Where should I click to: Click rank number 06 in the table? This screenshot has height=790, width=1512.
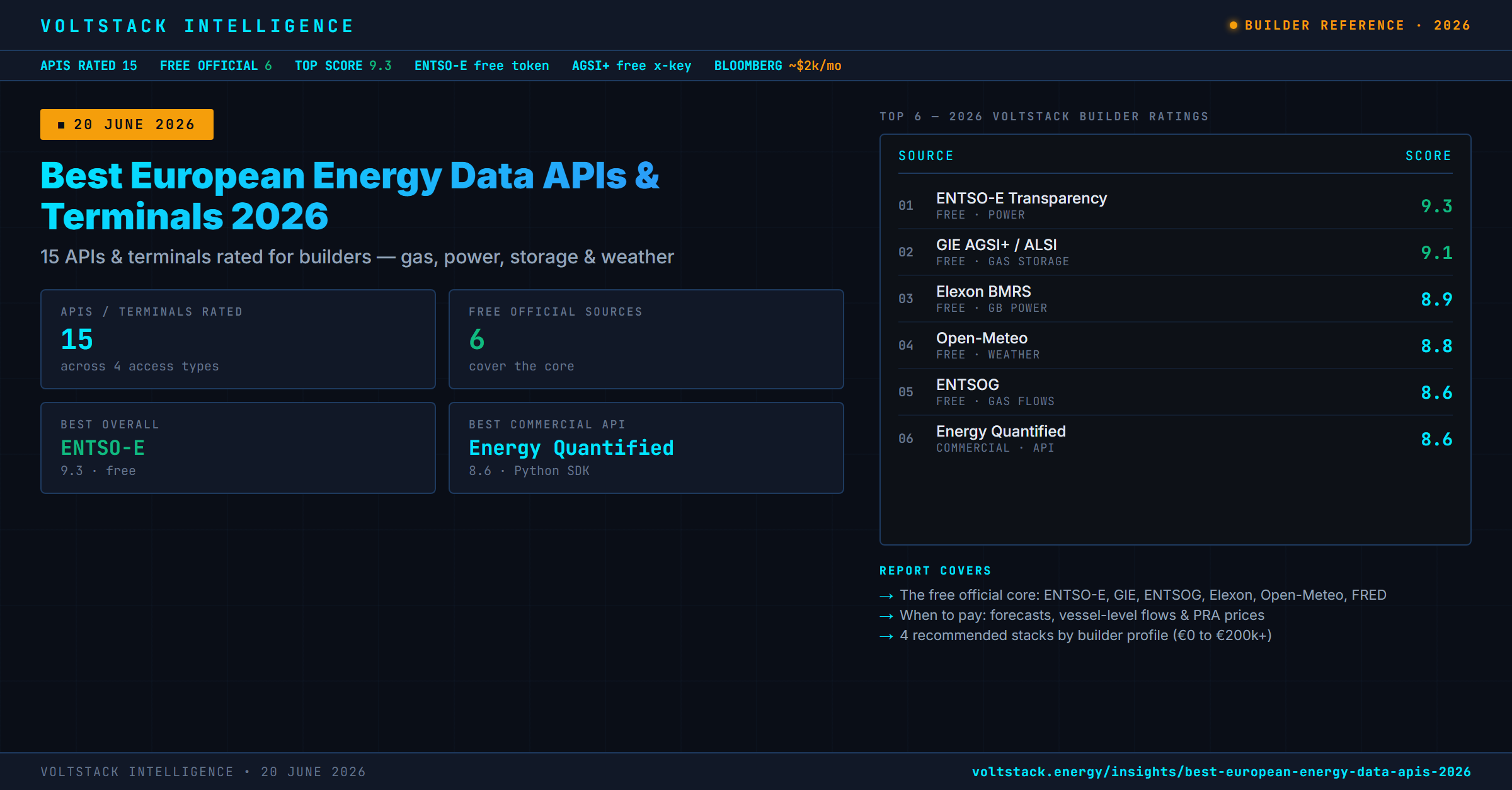[x=906, y=438]
